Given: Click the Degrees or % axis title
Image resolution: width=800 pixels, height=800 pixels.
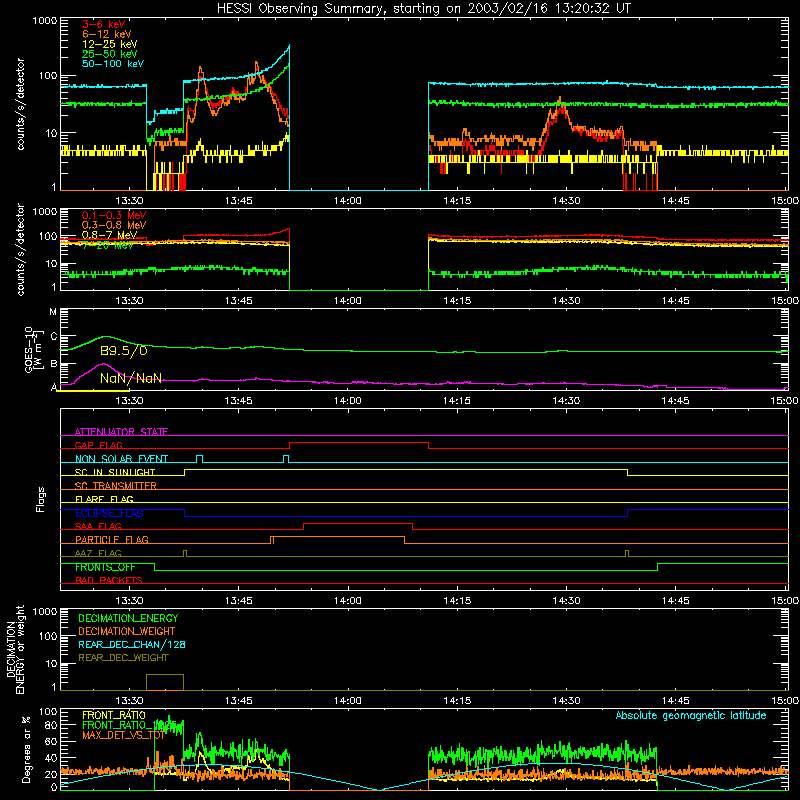Looking at the screenshot, I should [26, 749].
